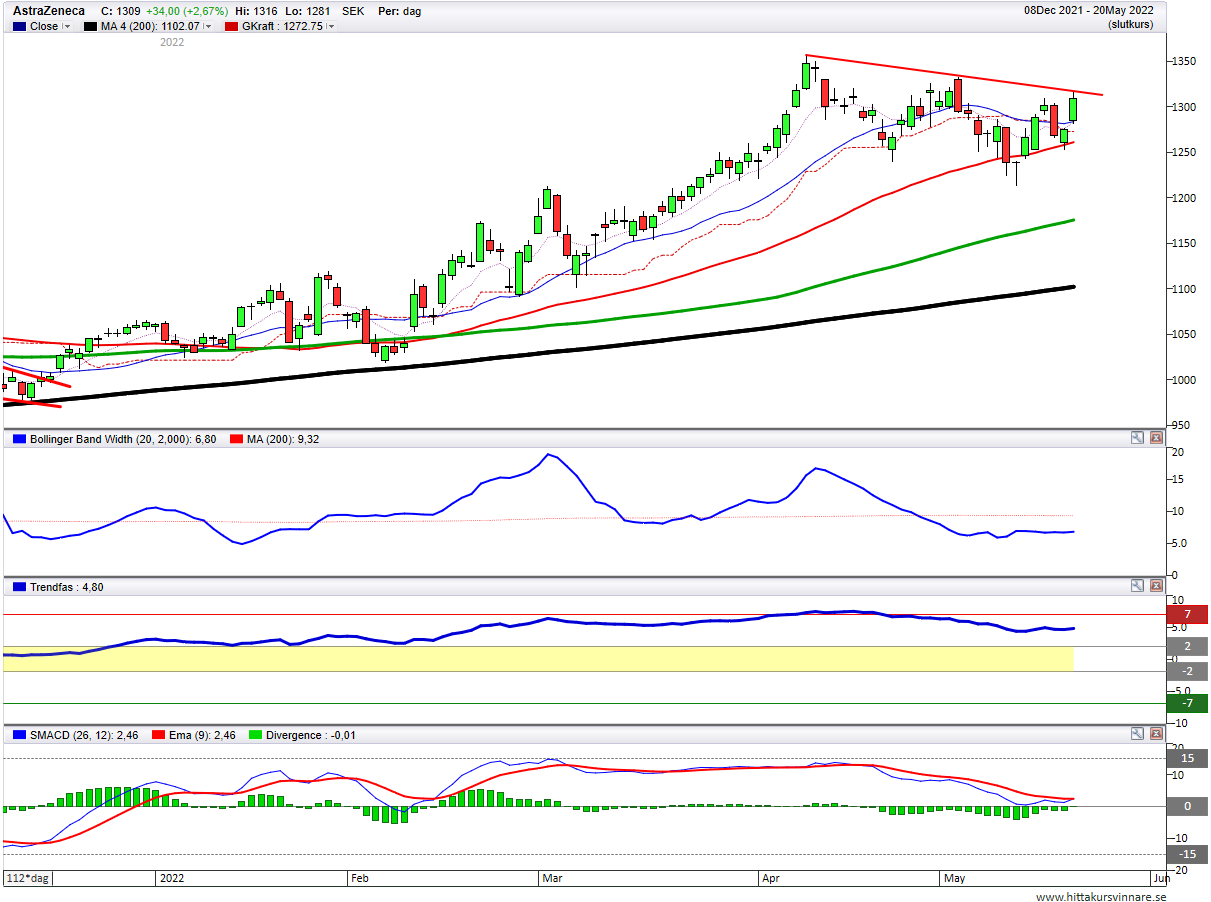Viewport: 1211px width, 902px height.
Task: Expand the GKraft indicator dropdown arrow
Action: [x=331, y=27]
